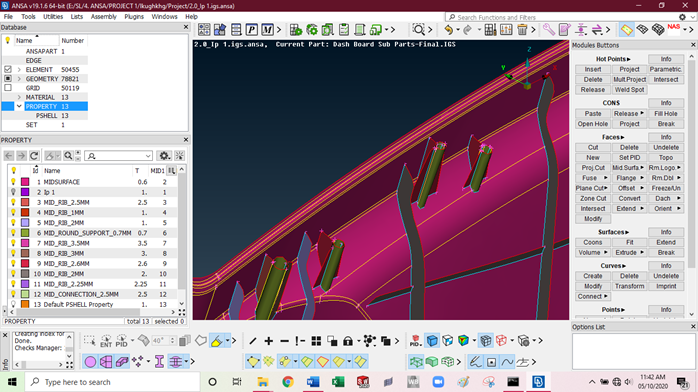Click the Fill Hole button
The image size is (698, 392).
(666, 113)
